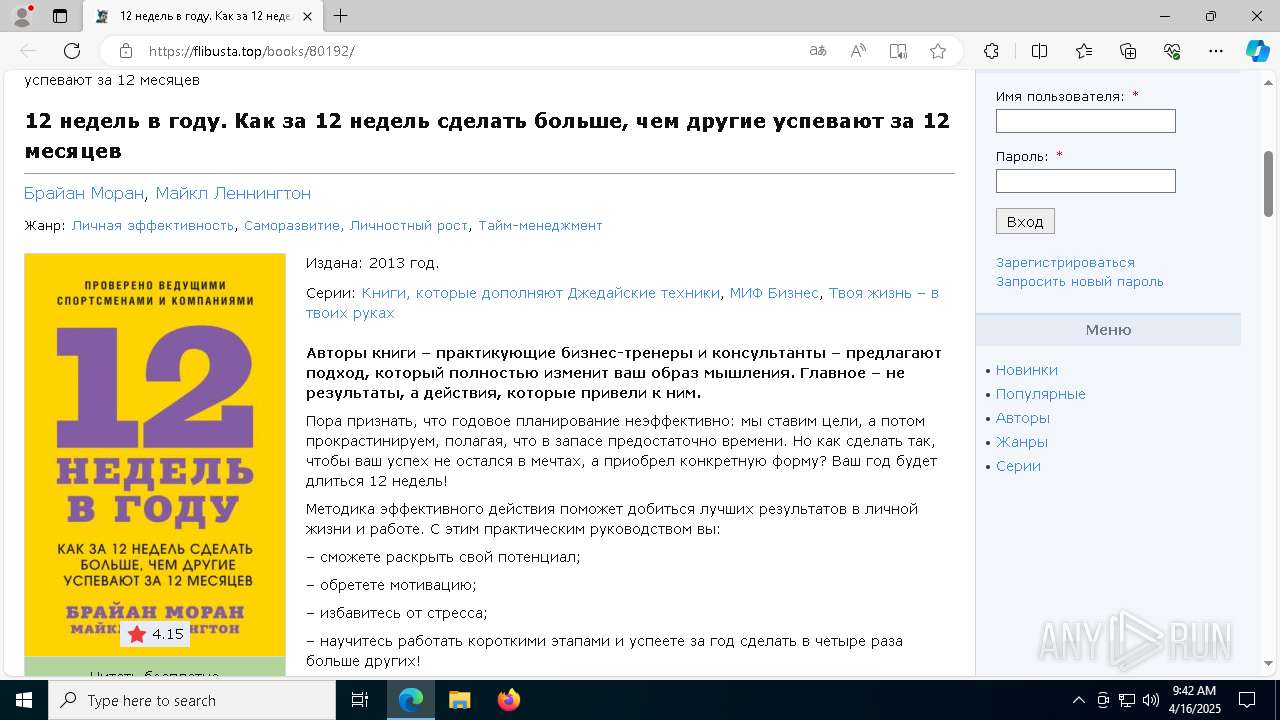Open the tab actions menu icon
This screenshot has height=720, width=1280.
(60, 16)
